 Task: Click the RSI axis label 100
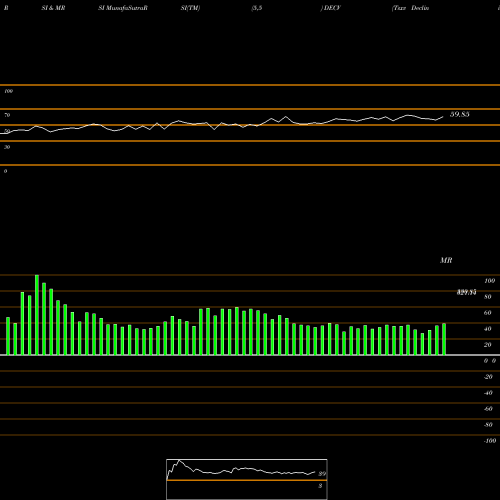coord(8,91)
